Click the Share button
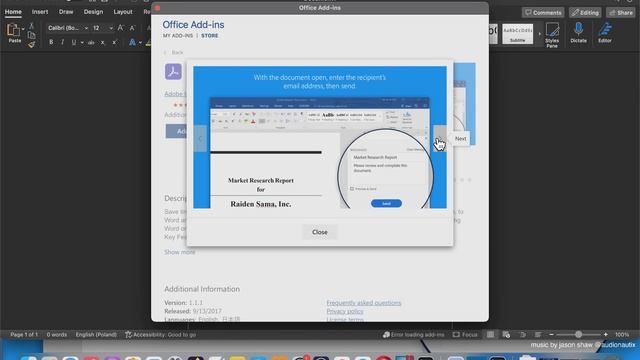The height and width of the screenshot is (360, 640). (x=621, y=13)
